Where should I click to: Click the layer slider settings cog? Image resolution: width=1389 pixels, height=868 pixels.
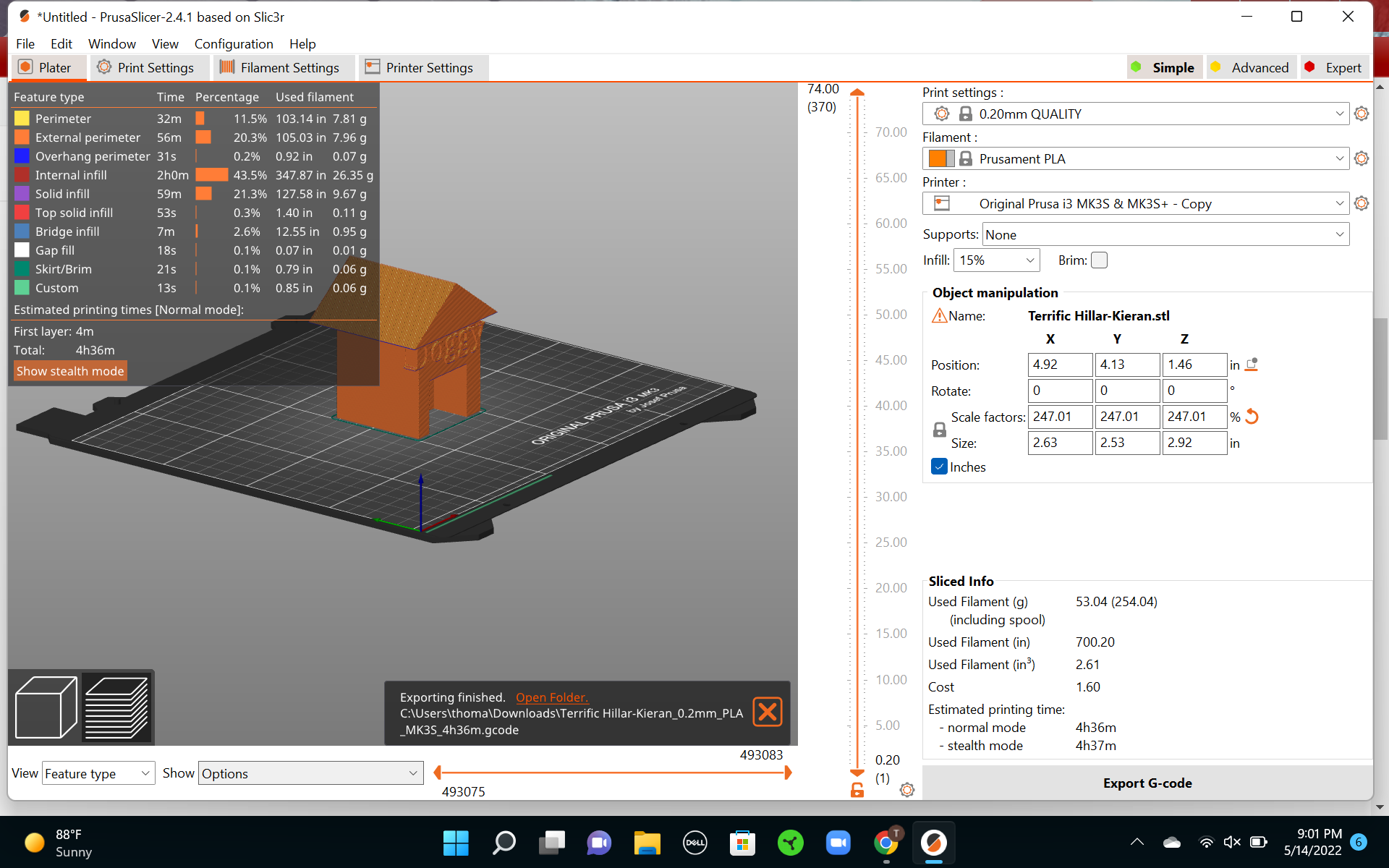coord(907,790)
